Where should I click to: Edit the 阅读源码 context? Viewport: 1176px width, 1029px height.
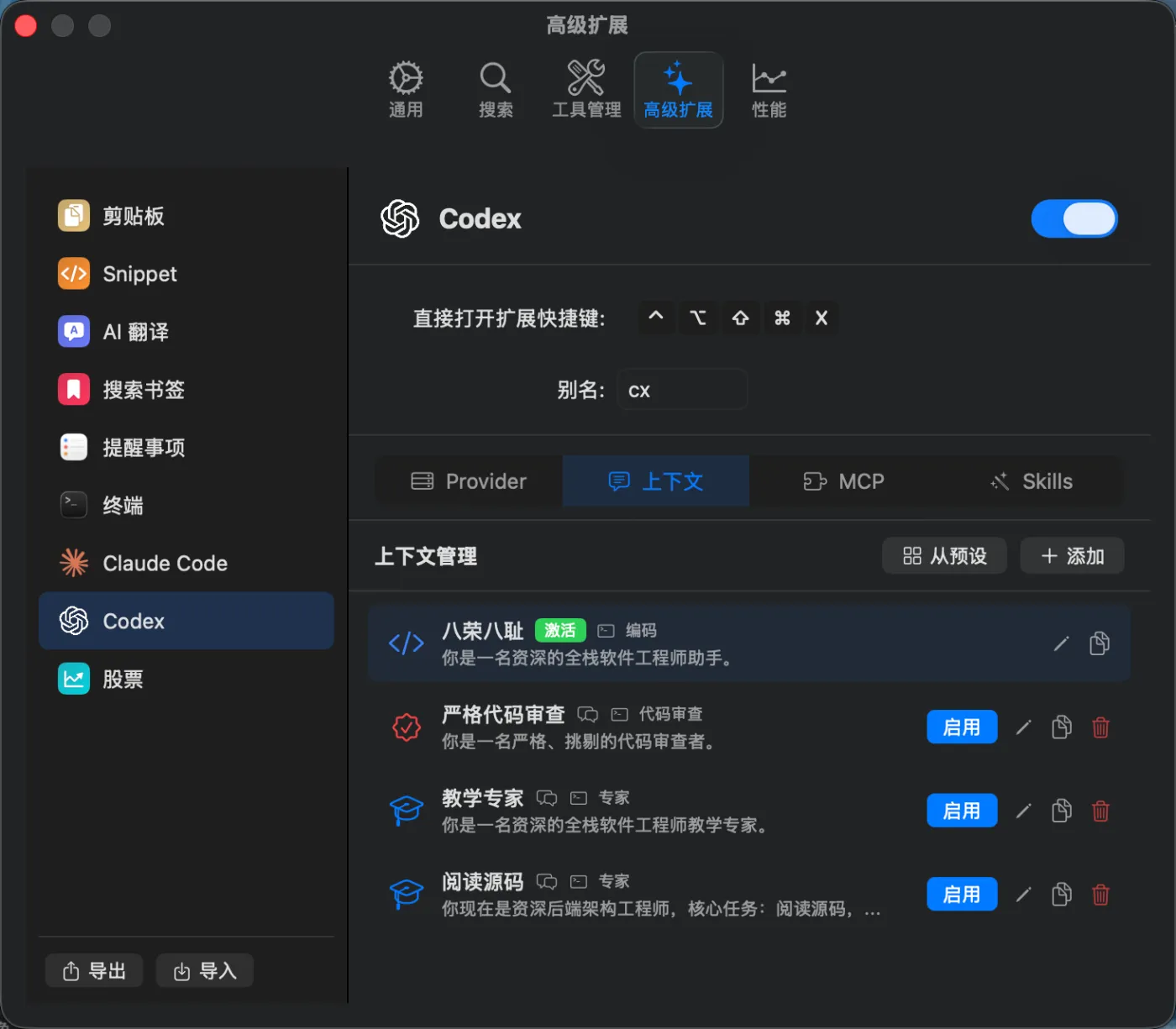point(1023,895)
